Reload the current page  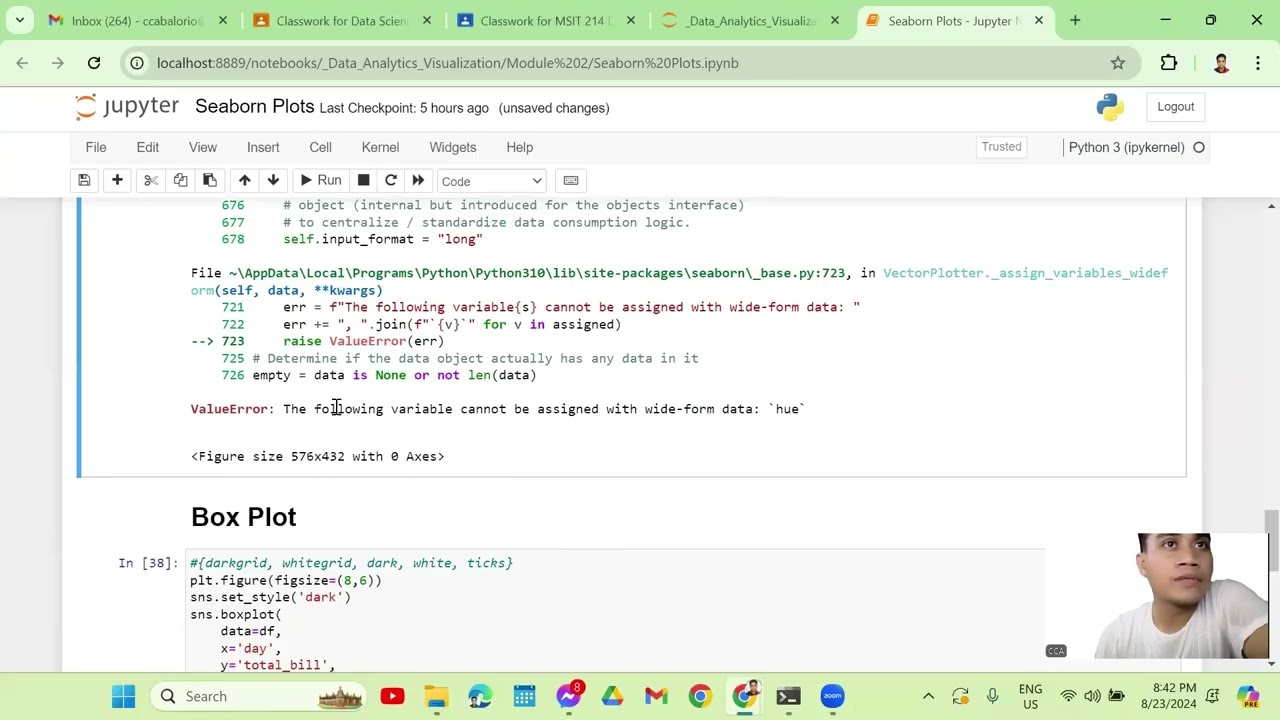(94, 63)
